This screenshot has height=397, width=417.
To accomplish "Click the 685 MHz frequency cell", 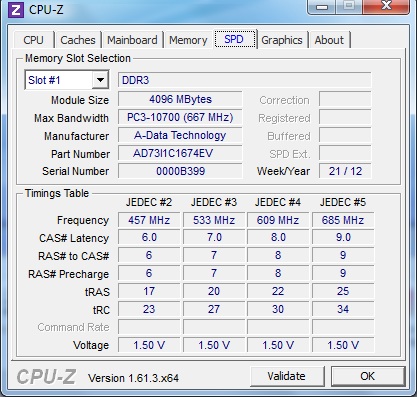I will point(343,220).
